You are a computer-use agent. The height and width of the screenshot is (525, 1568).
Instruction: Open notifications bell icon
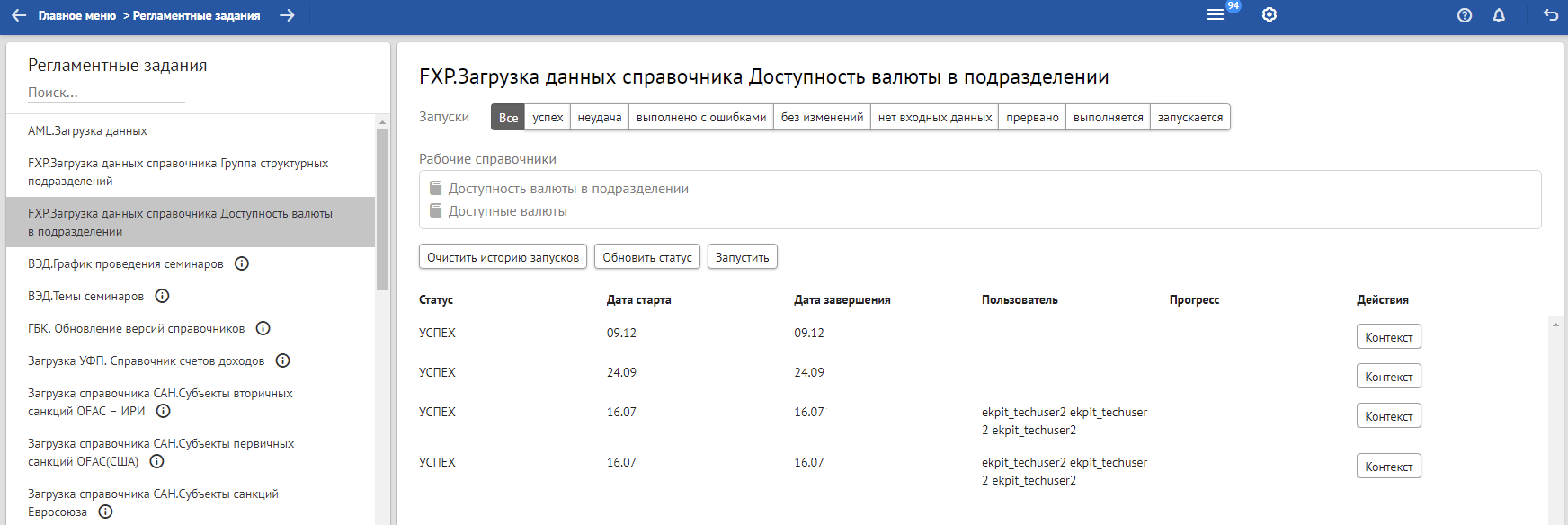(1499, 16)
